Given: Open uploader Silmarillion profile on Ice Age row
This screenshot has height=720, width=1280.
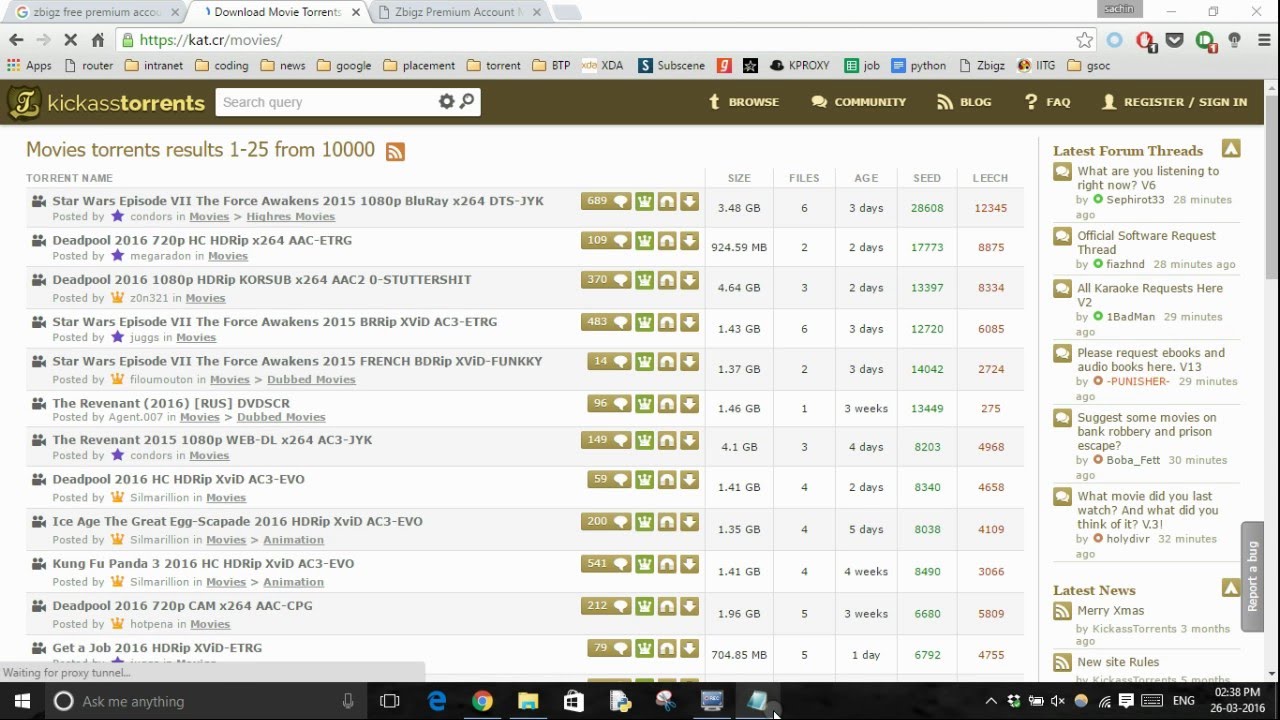Looking at the screenshot, I should coord(158,540).
